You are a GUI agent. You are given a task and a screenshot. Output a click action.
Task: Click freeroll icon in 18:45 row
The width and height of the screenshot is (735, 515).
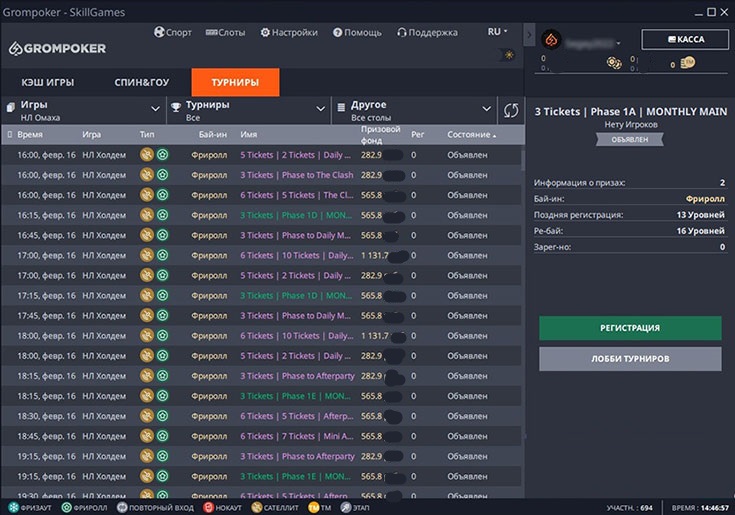coord(163,436)
